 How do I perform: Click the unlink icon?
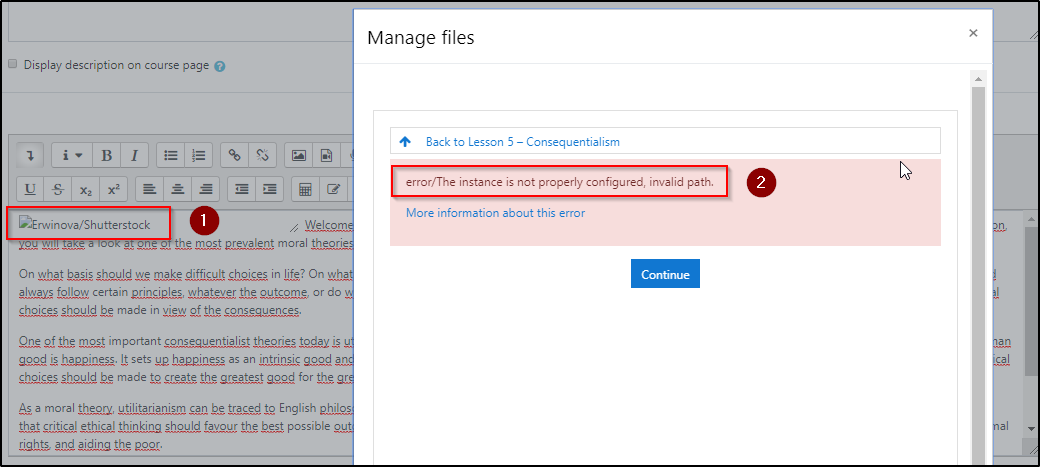(263, 155)
